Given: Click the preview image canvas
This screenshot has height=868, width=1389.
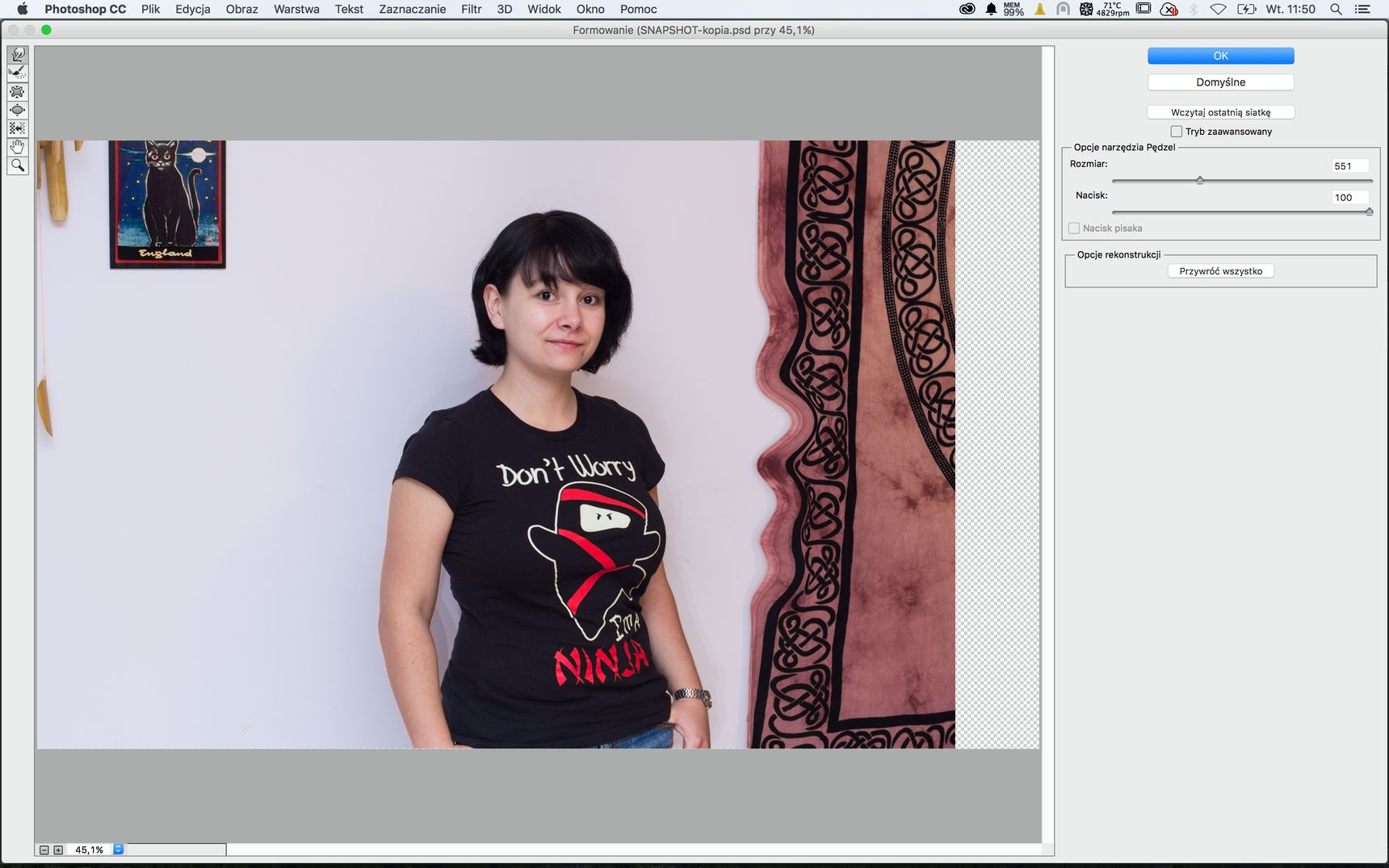Looking at the screenshot, I should pyautogui.click(x=538, y=444).
